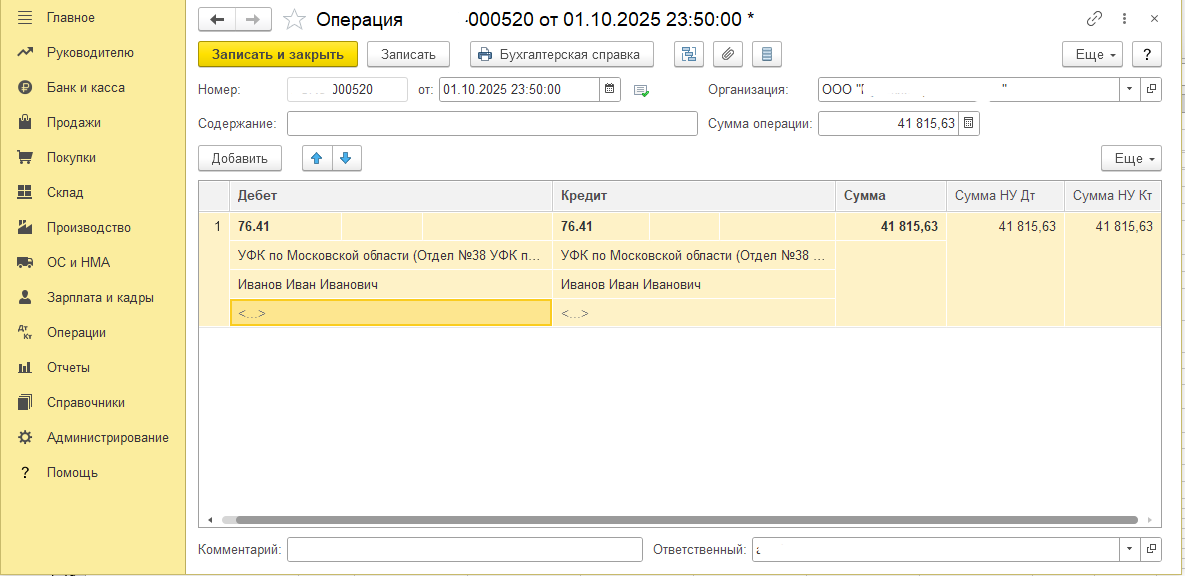Expand the Организация dropdown list
The height and width of the screenshot is (576, 1185).
tap(1129, 89)
